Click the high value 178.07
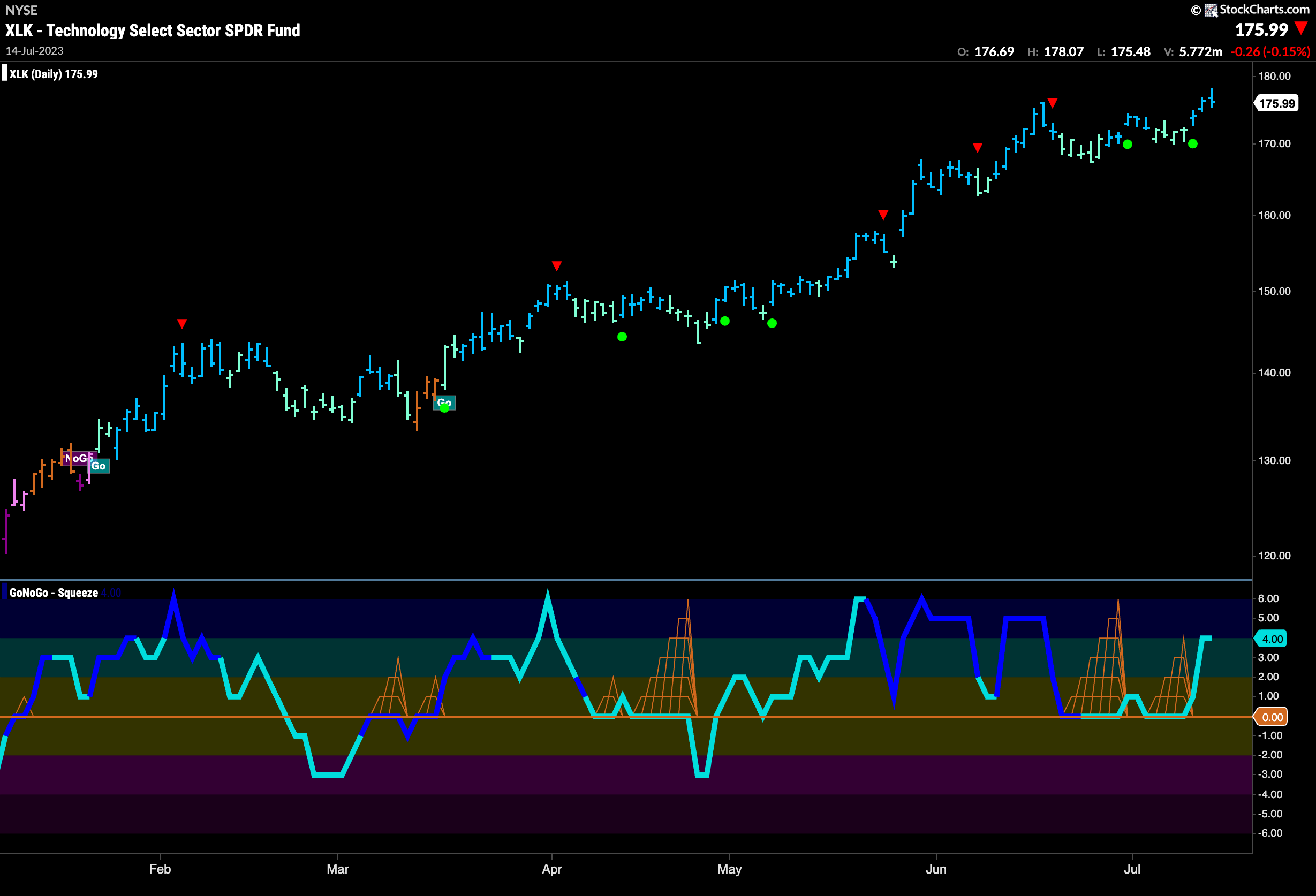This screenshot has height=896, width=1316. coord(1063,51)
